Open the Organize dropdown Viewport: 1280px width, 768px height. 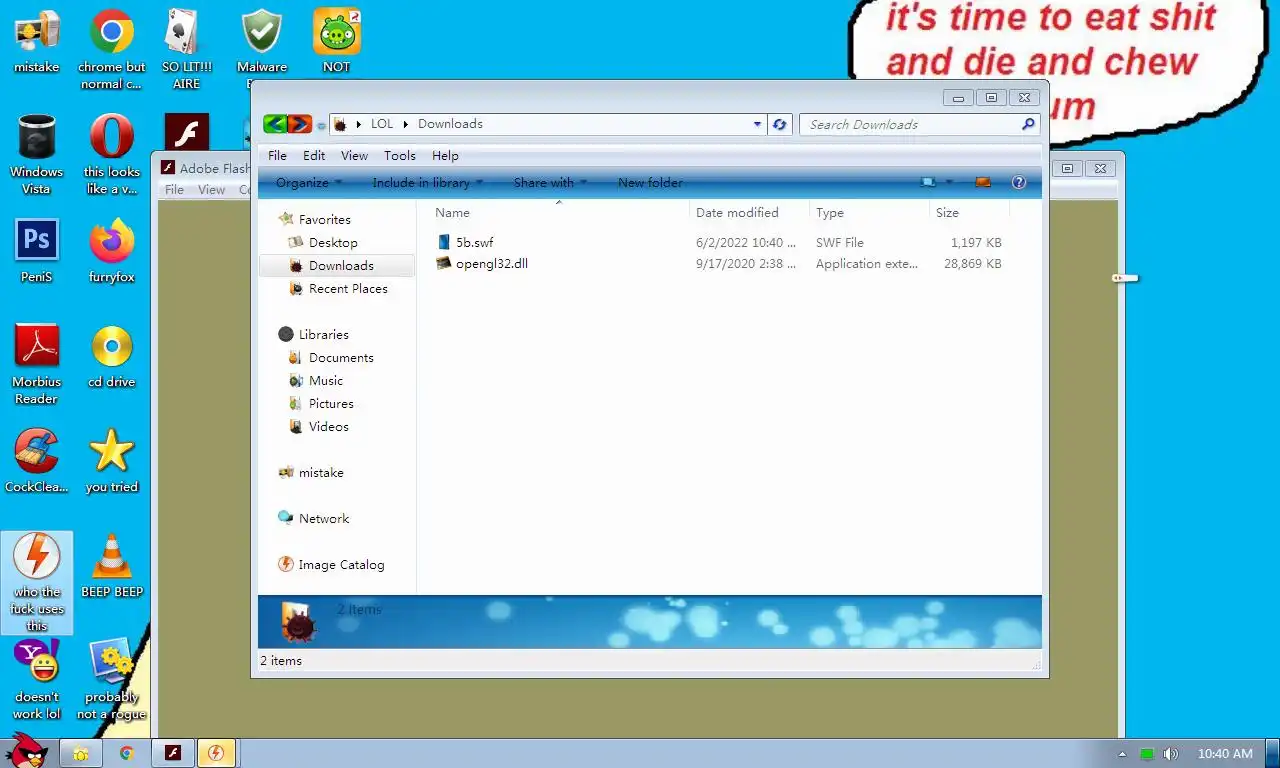(309, 183)
